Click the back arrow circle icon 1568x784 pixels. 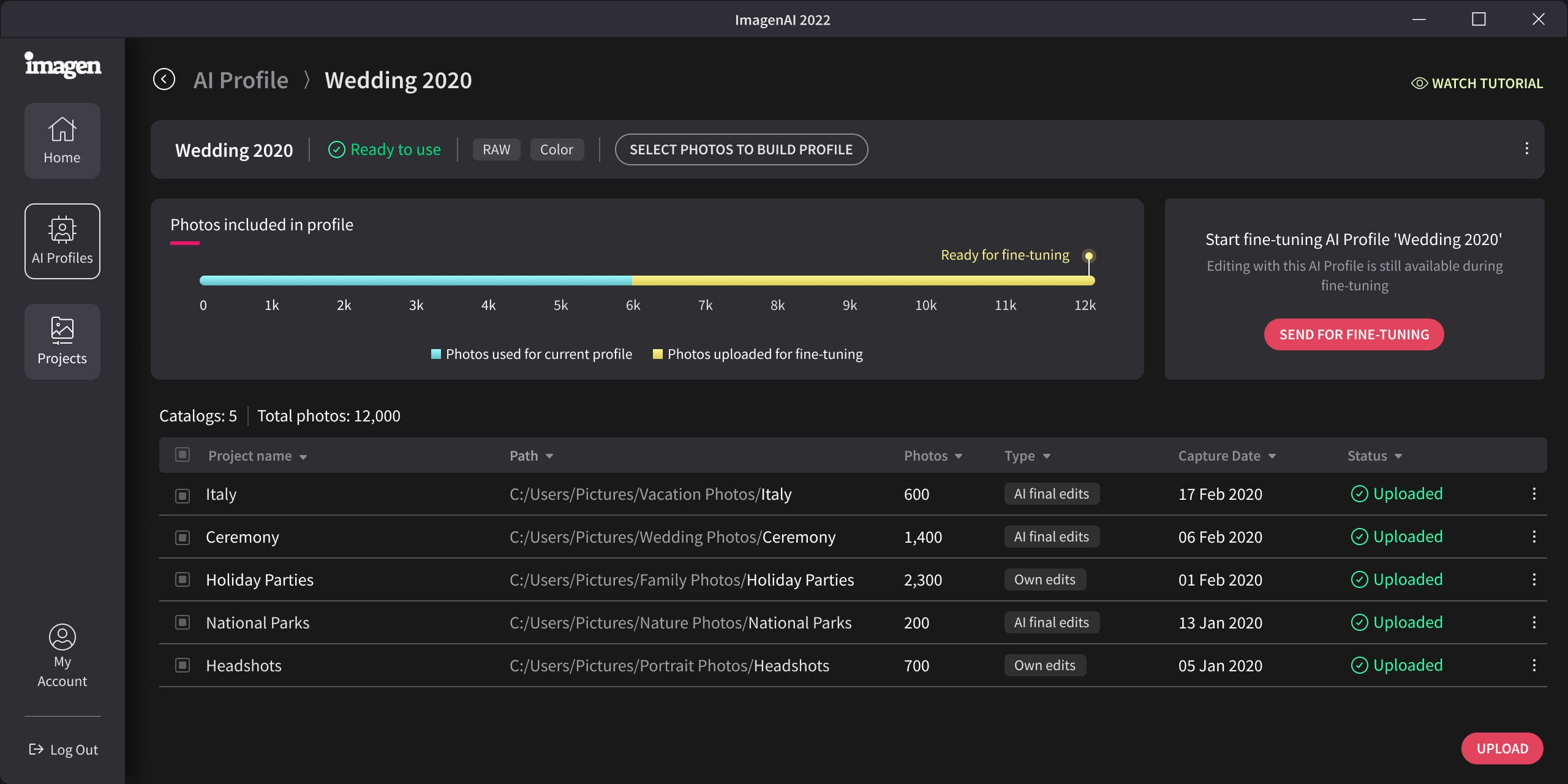pos(164,80)
